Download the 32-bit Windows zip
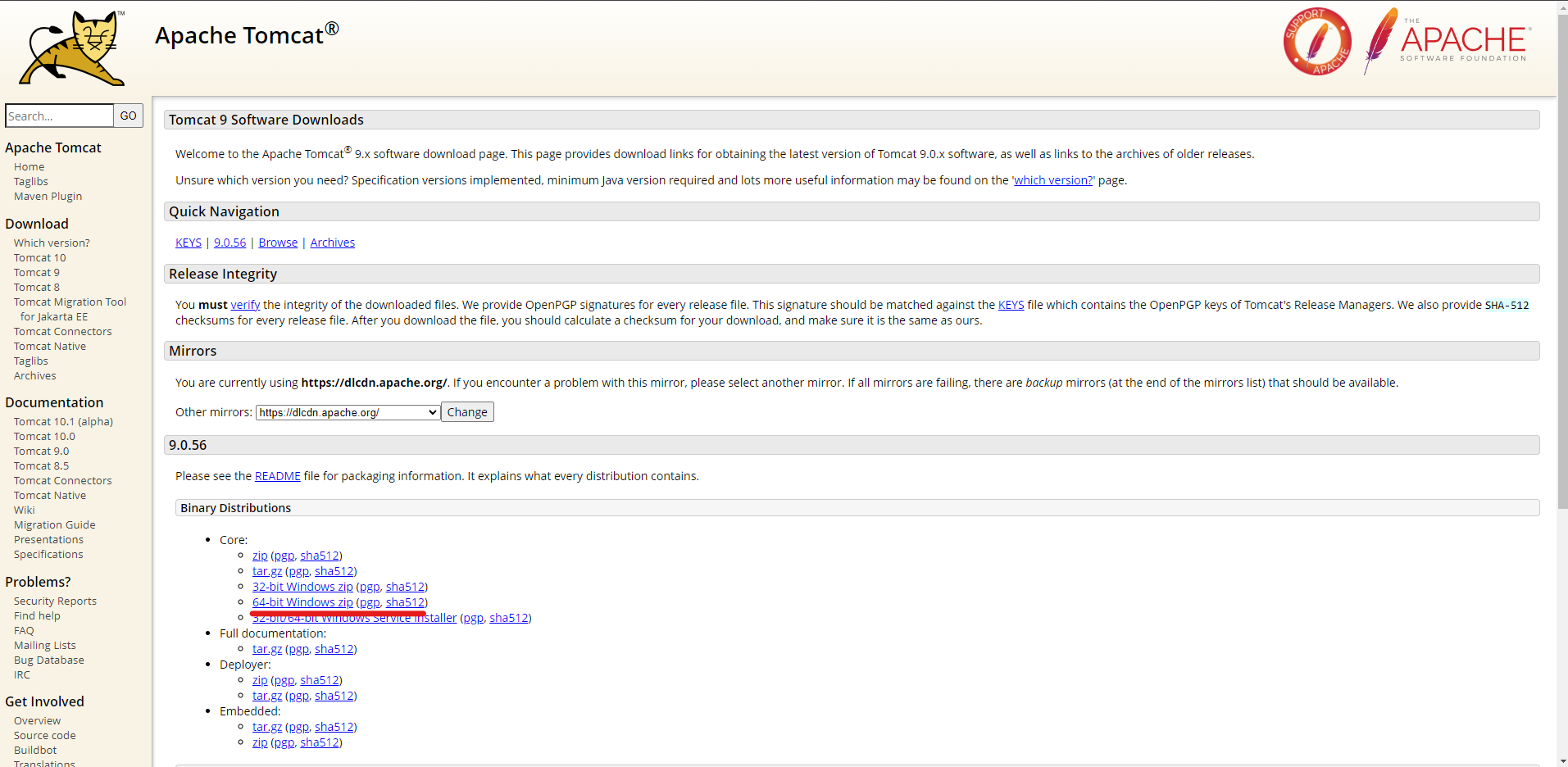The width and height of the screenshot is (1568, 767). click(302, 587)
